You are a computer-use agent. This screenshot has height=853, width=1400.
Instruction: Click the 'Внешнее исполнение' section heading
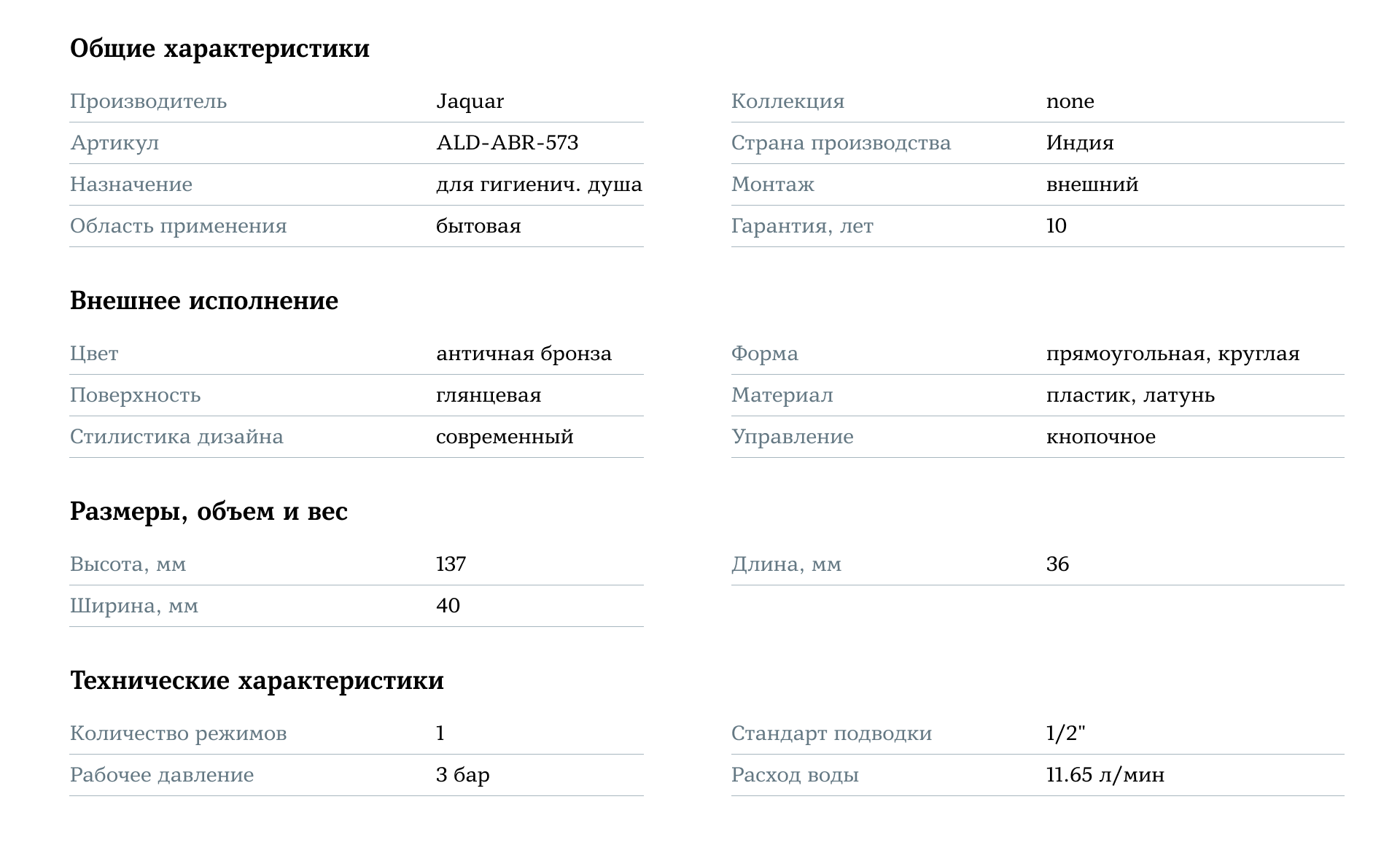click(204, 301)
